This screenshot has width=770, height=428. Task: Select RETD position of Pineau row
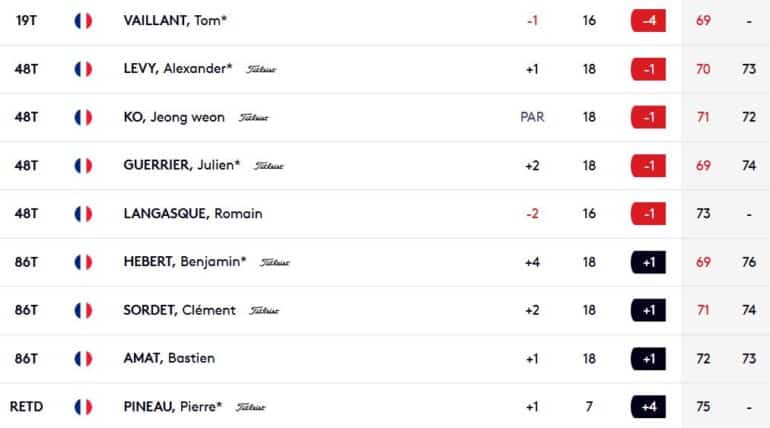coord(27,407)
